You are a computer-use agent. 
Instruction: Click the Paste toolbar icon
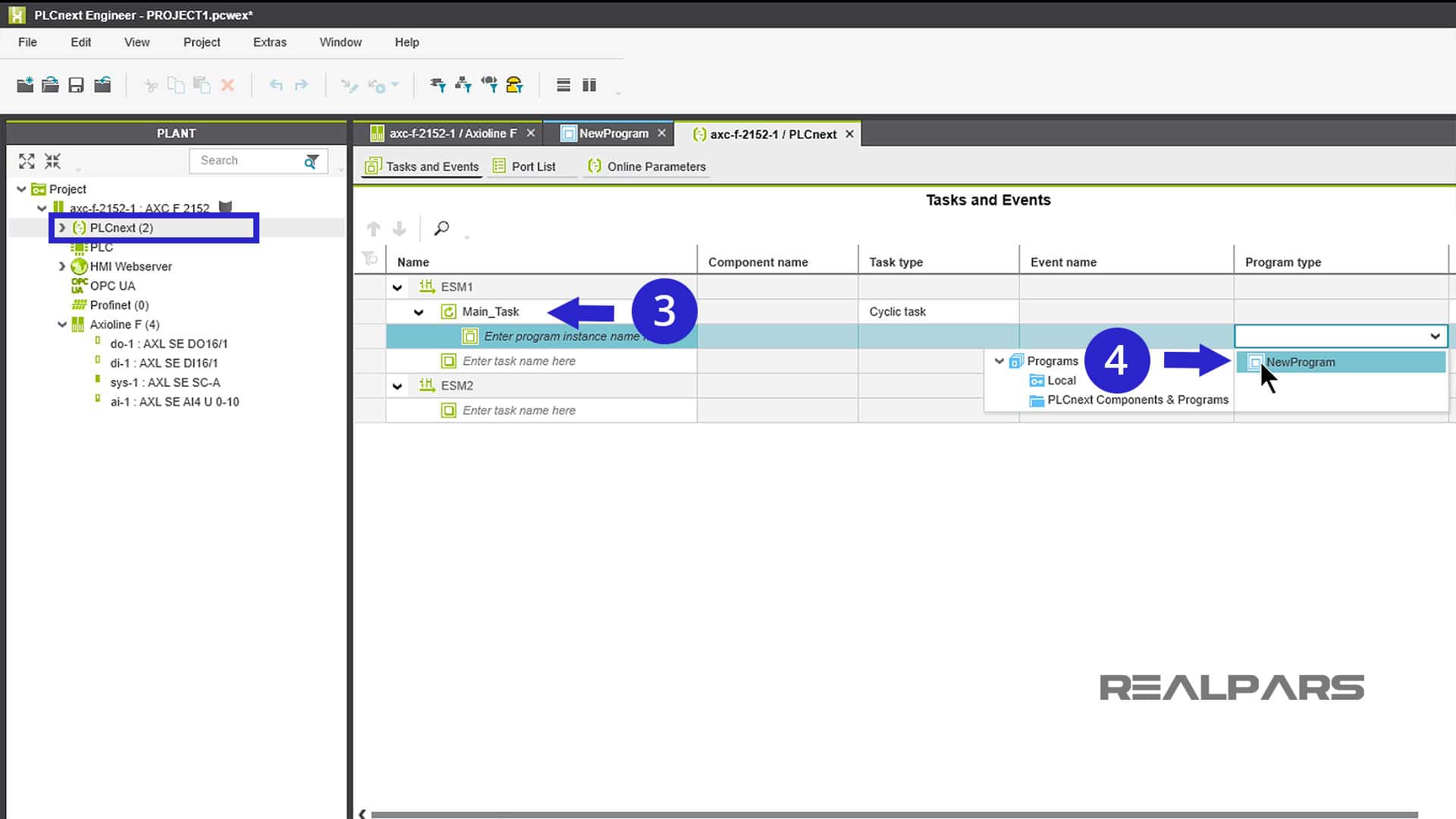point(202,85)
